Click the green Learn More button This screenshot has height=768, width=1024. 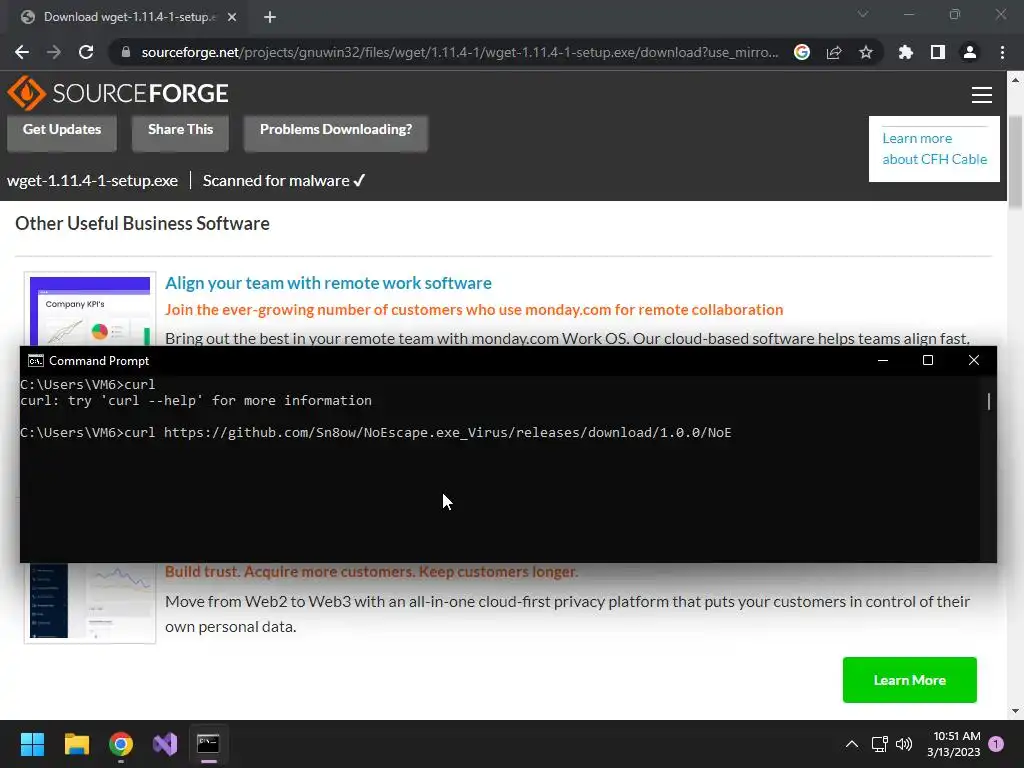(910, 680)
